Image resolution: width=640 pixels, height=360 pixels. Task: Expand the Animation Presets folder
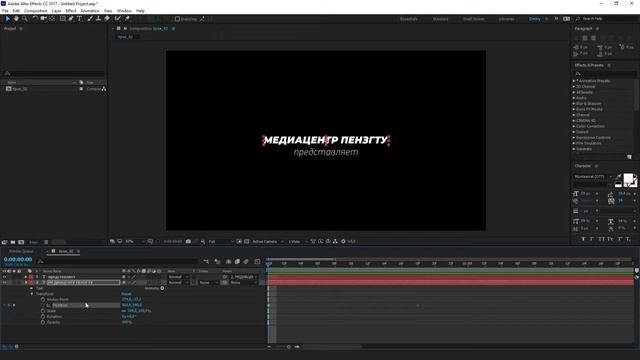point(574,81)
